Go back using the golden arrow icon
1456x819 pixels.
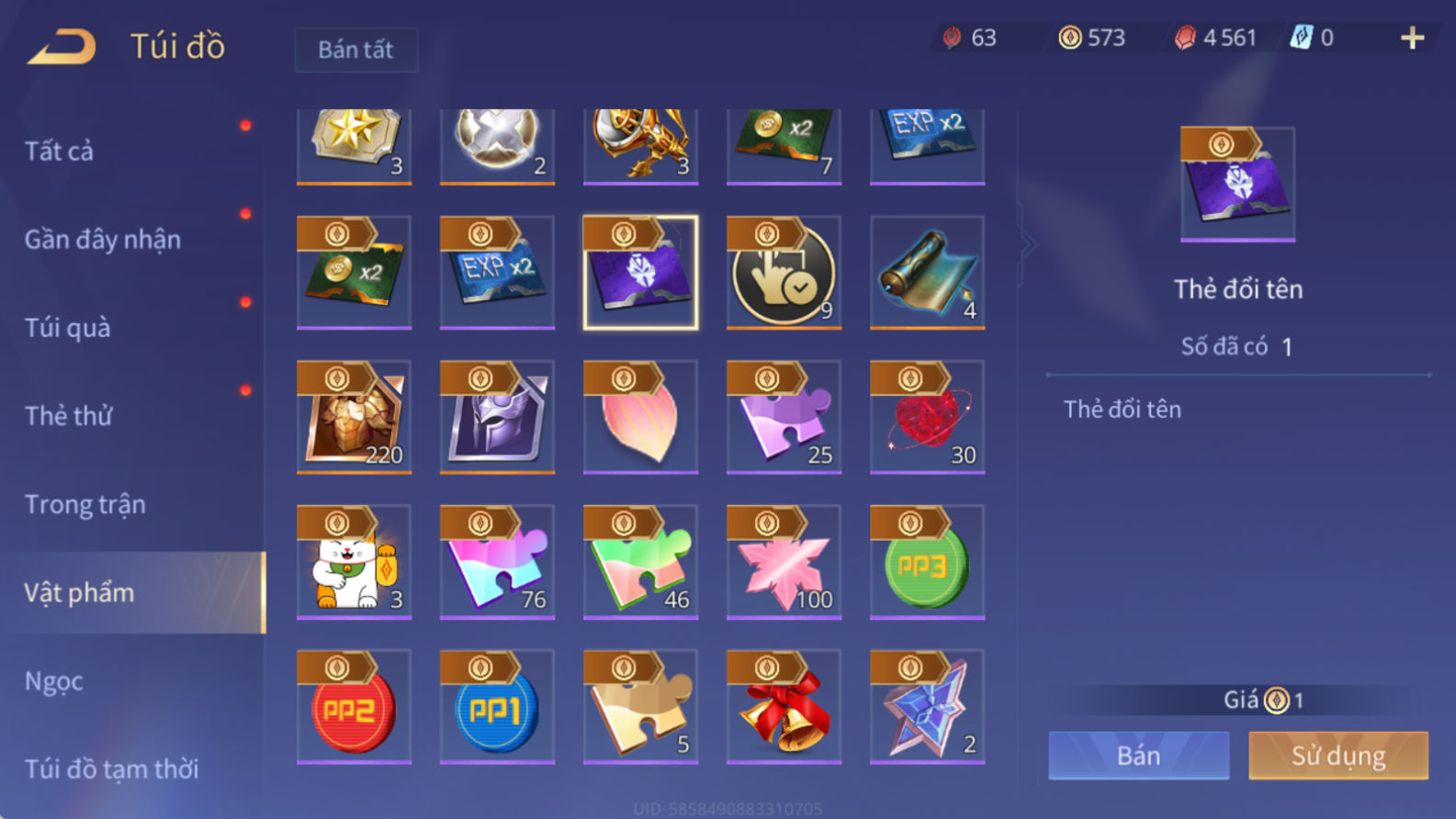point(62,47)
